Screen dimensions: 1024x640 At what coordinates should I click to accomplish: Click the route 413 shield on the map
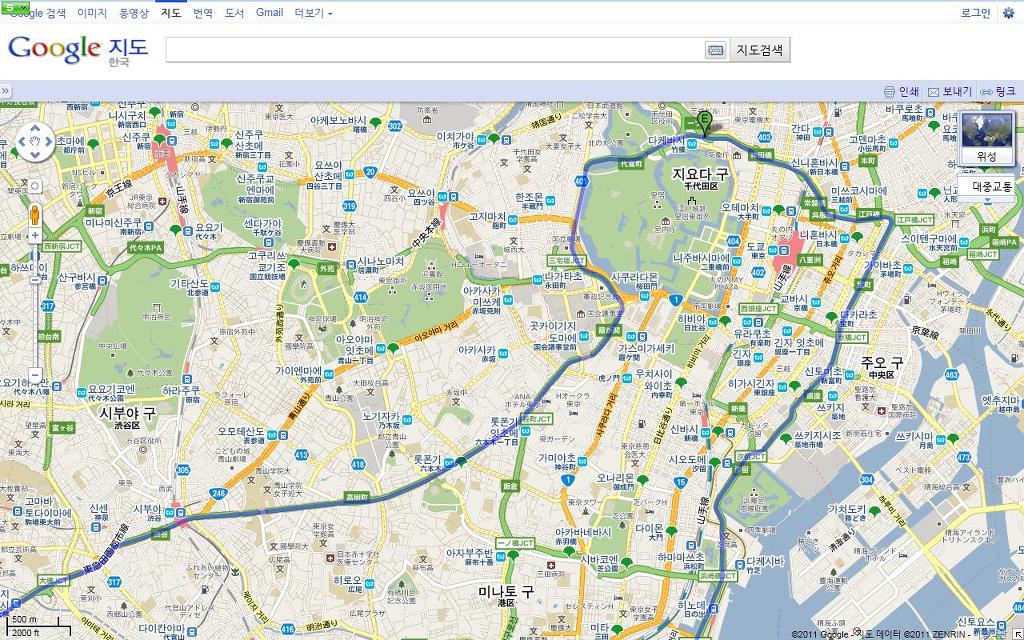click(301, 455)
